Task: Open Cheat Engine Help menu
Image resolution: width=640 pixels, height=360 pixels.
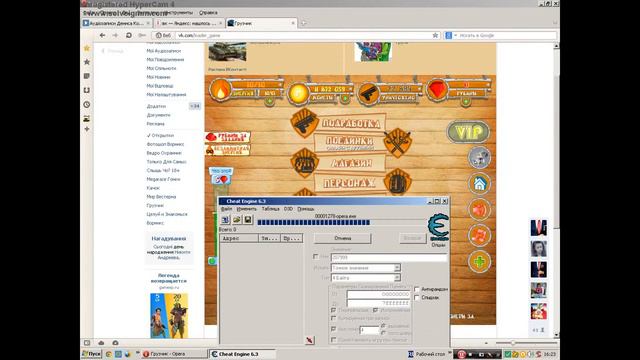Action: click(x=305, y=209)
